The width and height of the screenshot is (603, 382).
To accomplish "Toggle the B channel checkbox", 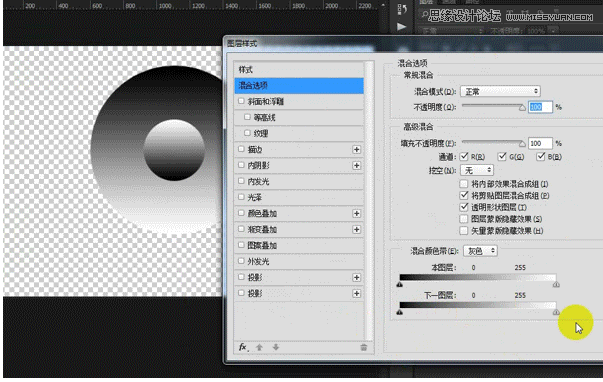I will click(x=541, y=156).
